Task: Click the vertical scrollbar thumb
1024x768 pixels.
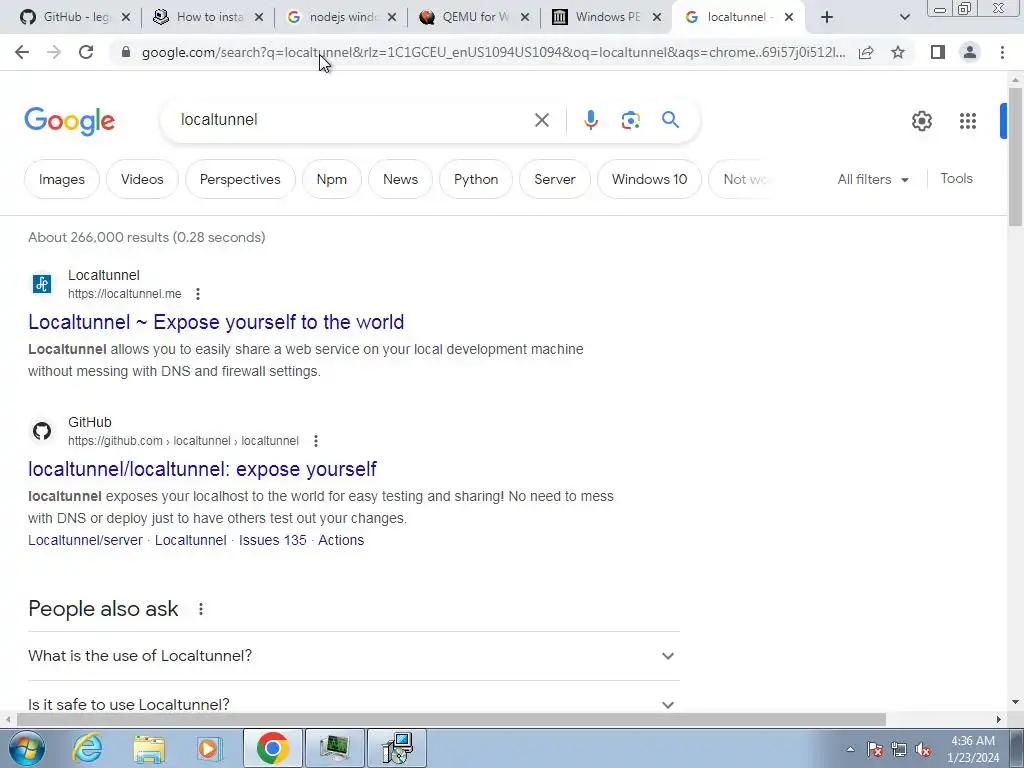Action: 1015,157
